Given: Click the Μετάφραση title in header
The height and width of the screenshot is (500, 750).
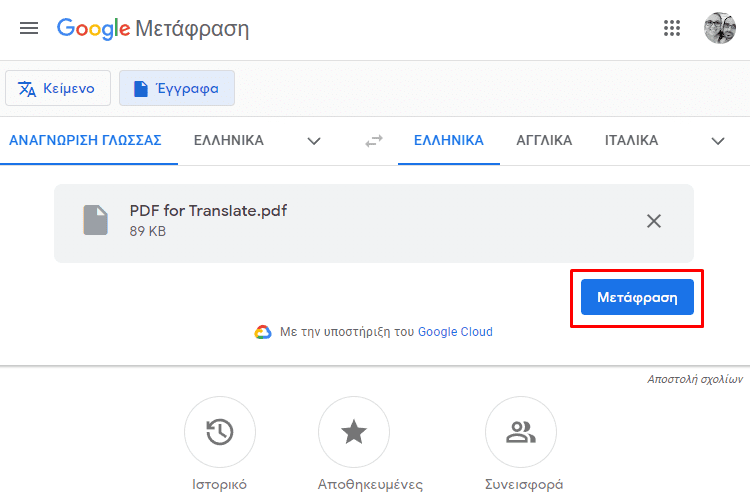Looking at the screenshot, I should 192,29.
